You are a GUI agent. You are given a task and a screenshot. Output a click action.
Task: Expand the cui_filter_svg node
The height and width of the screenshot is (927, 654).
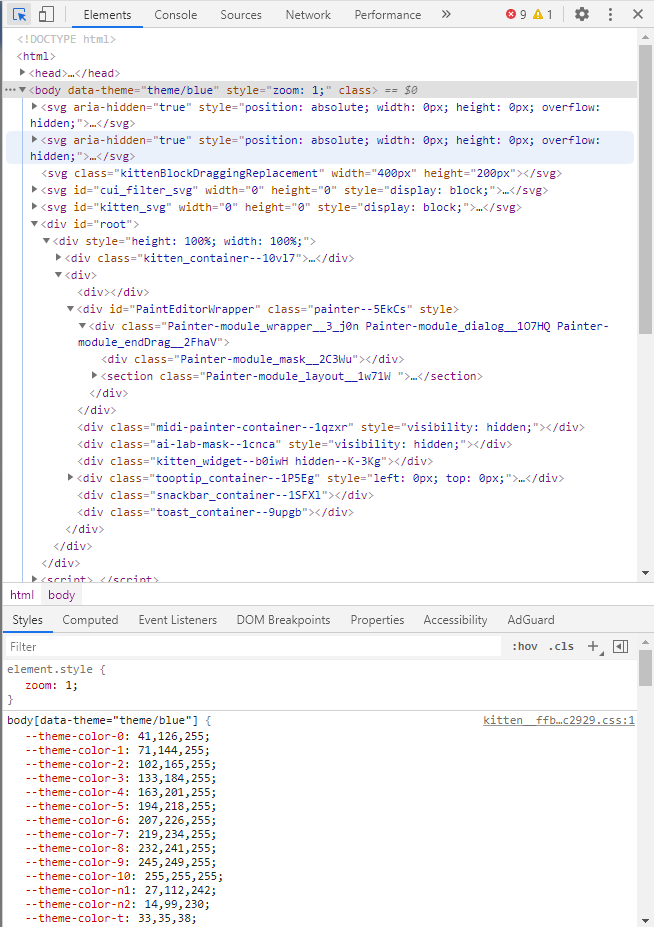tap(34, 190)
